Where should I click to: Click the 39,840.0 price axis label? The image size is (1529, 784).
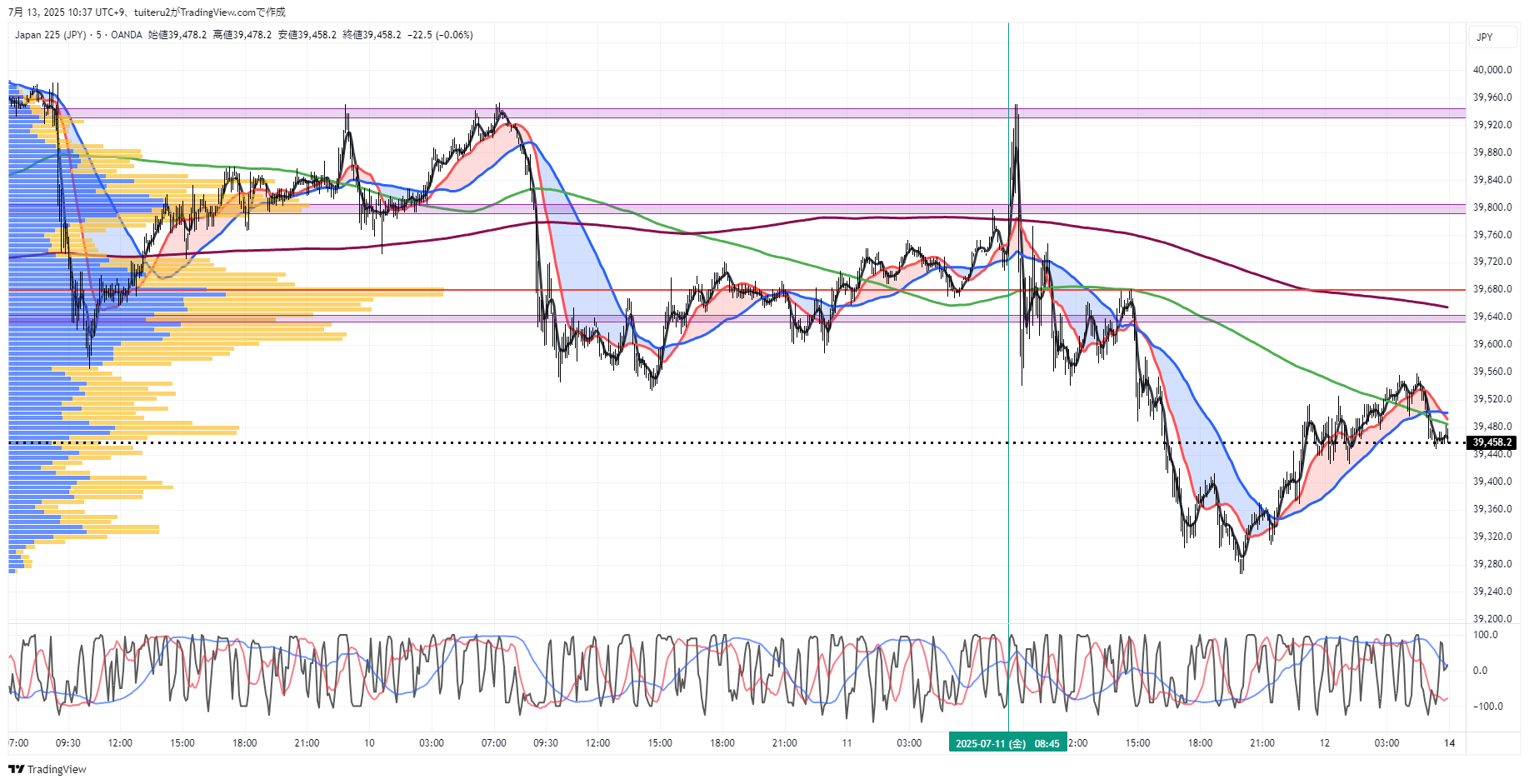[x=1492, y=180]
